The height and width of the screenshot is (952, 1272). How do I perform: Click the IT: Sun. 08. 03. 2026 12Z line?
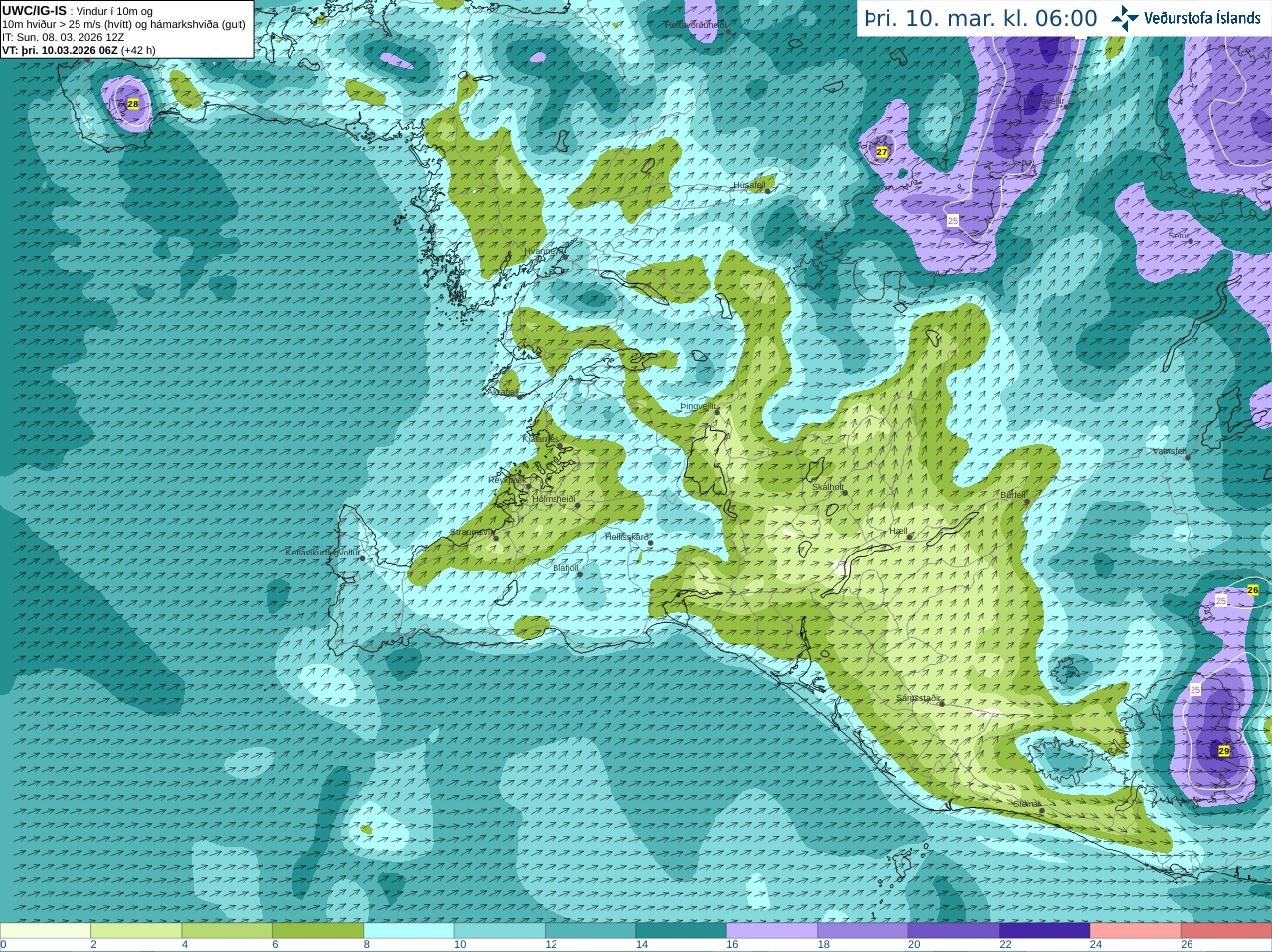coord(63,37)
